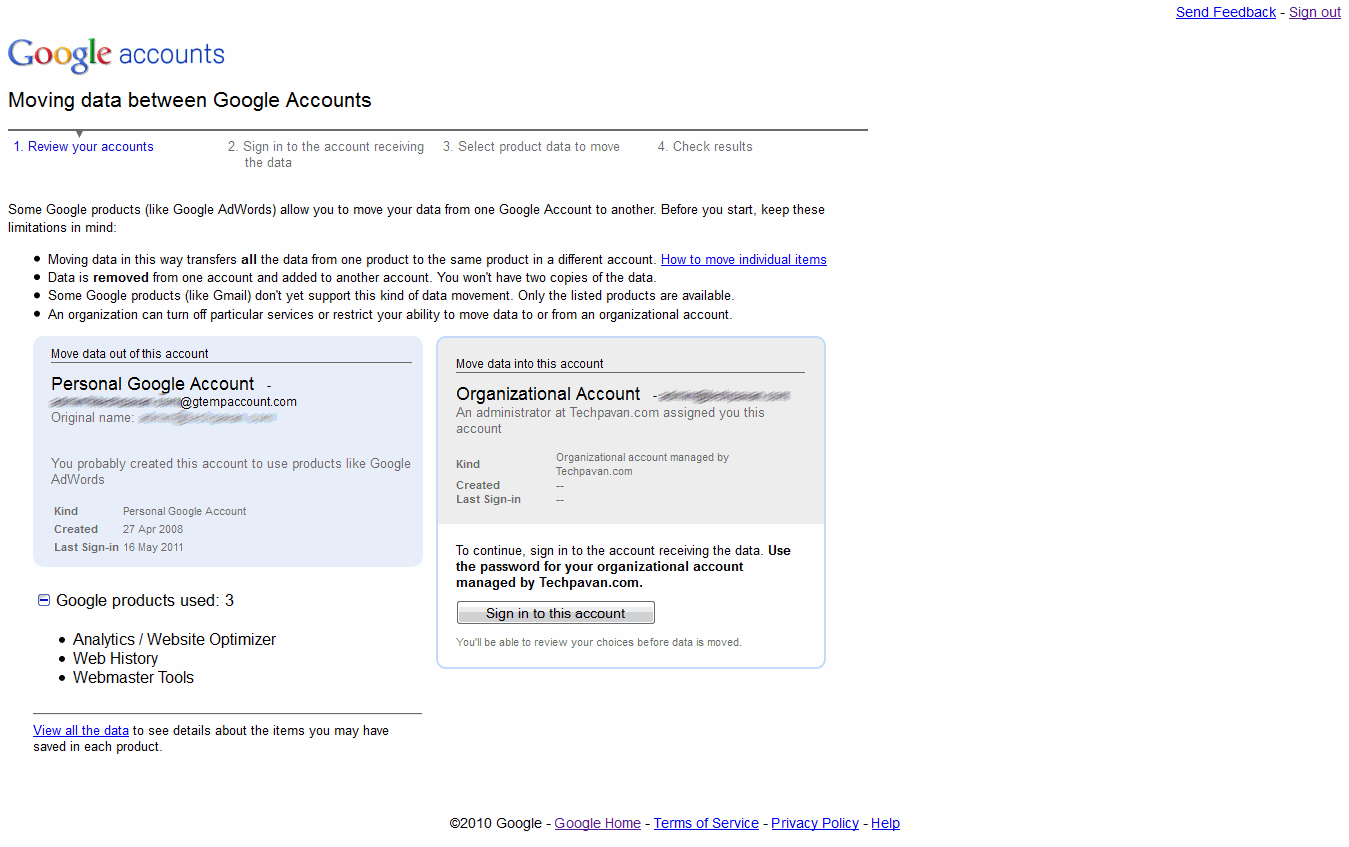The height and width of the screenshot is (847, 1349).
Task: Click the Move data into this account label
Action: (530, 364)
